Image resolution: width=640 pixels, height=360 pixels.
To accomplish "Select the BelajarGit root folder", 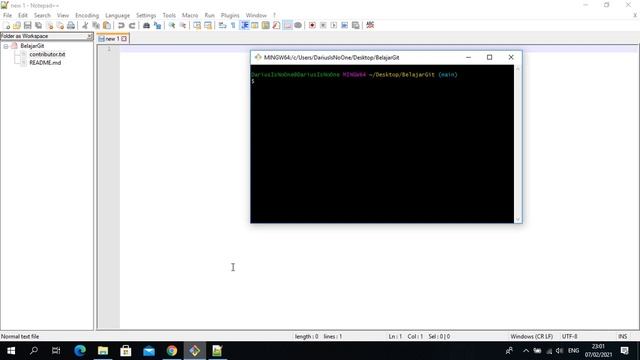I will 32,46.
